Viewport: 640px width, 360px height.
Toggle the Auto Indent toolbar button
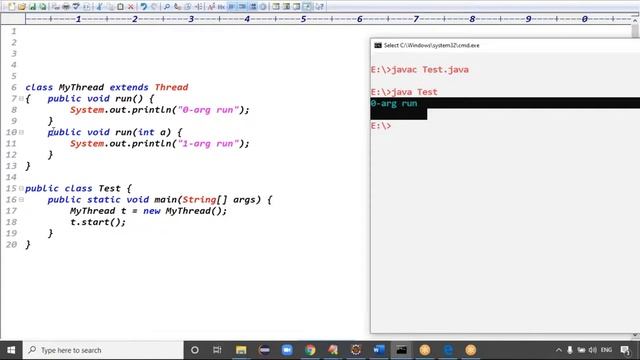tap(242, 7)
